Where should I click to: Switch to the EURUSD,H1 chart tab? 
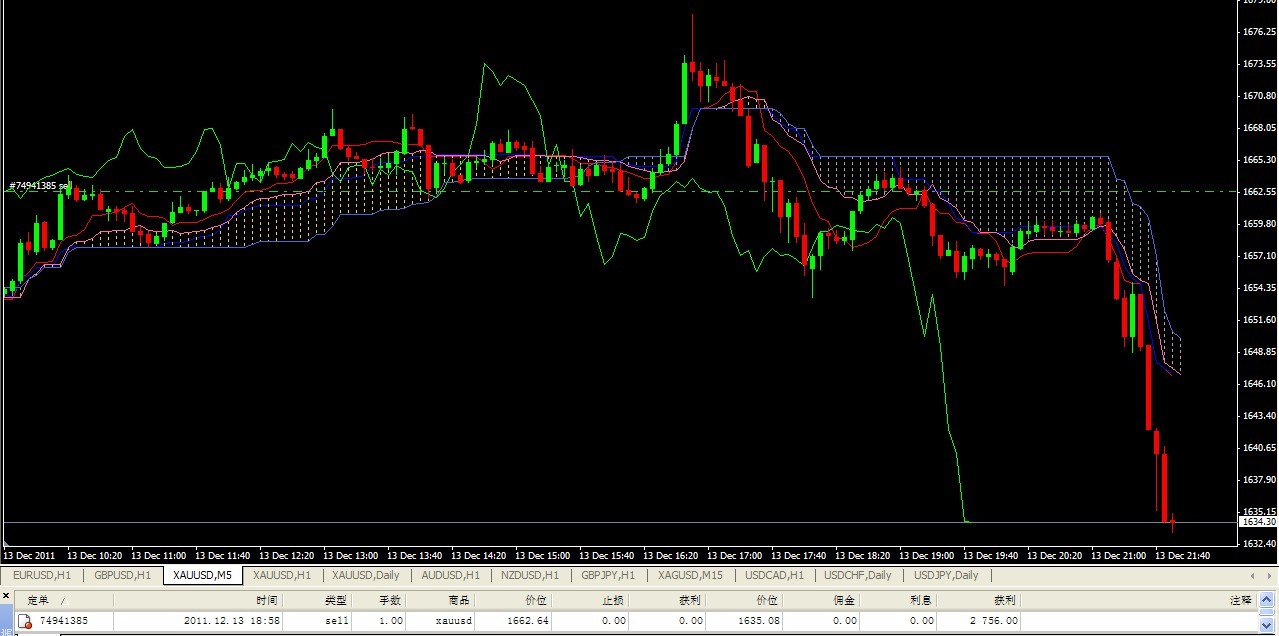41,576
